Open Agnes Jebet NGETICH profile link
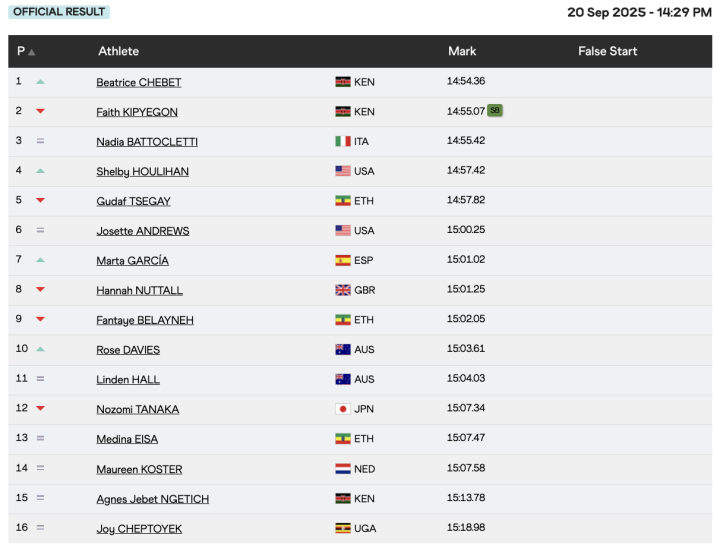The image size is (720, 554). point(152,499)
